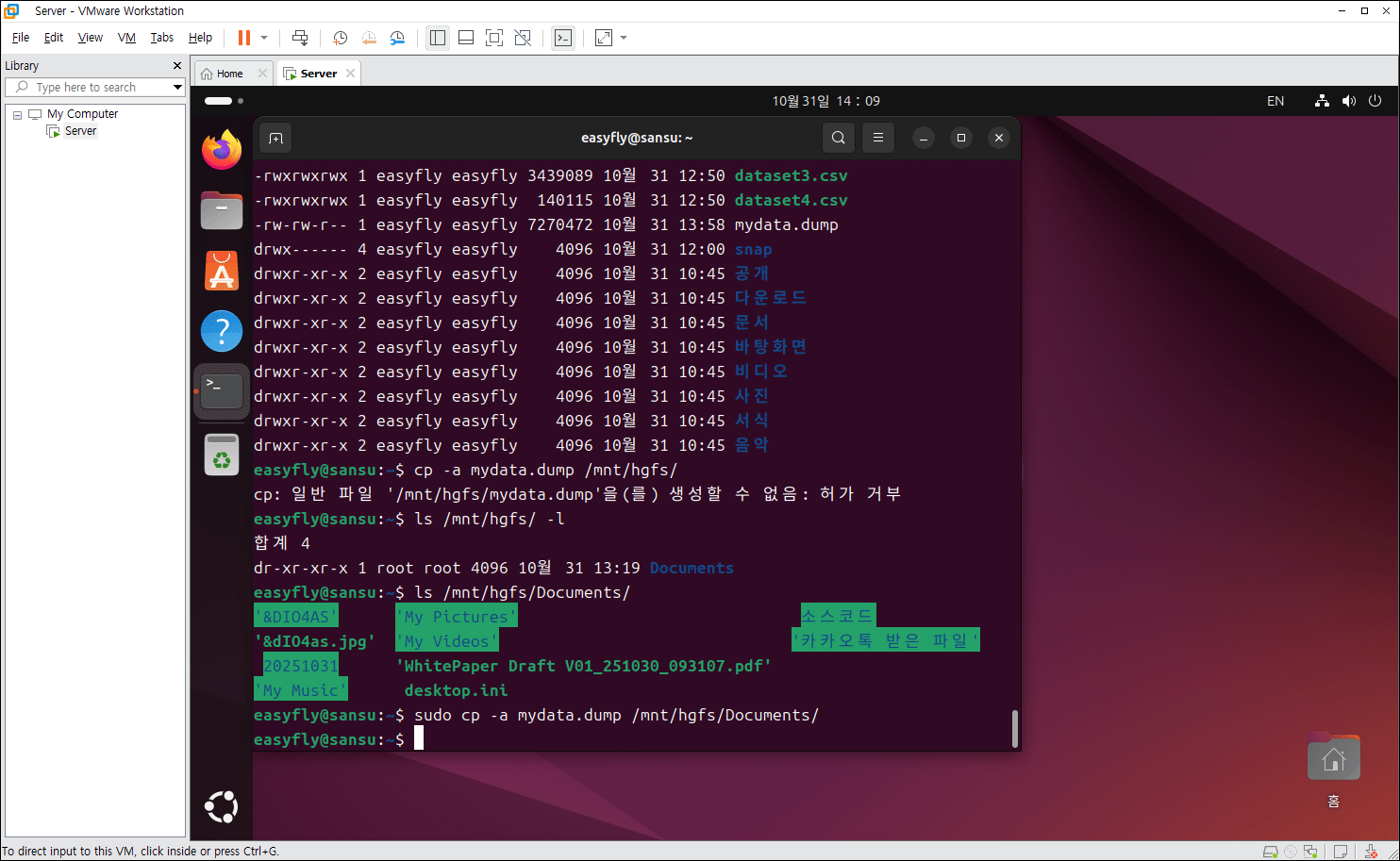The image size is (1400, 861).
Task: Launch Firefox from the Ubuntu dock
Action: 222,150
